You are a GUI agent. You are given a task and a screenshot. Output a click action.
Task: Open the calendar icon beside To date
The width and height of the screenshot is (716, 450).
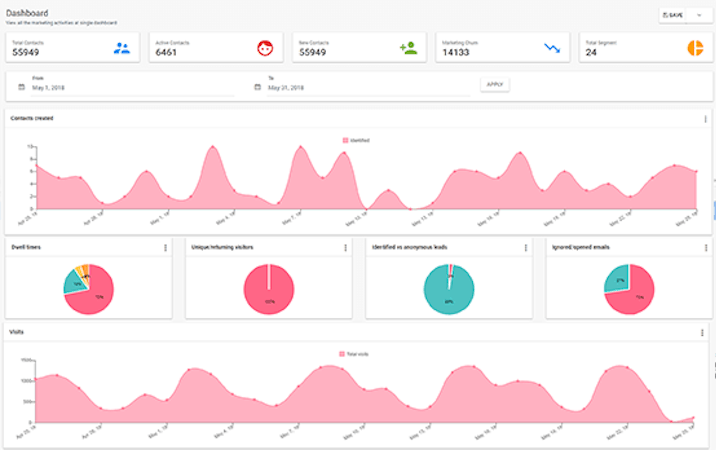tap(258, 87)
